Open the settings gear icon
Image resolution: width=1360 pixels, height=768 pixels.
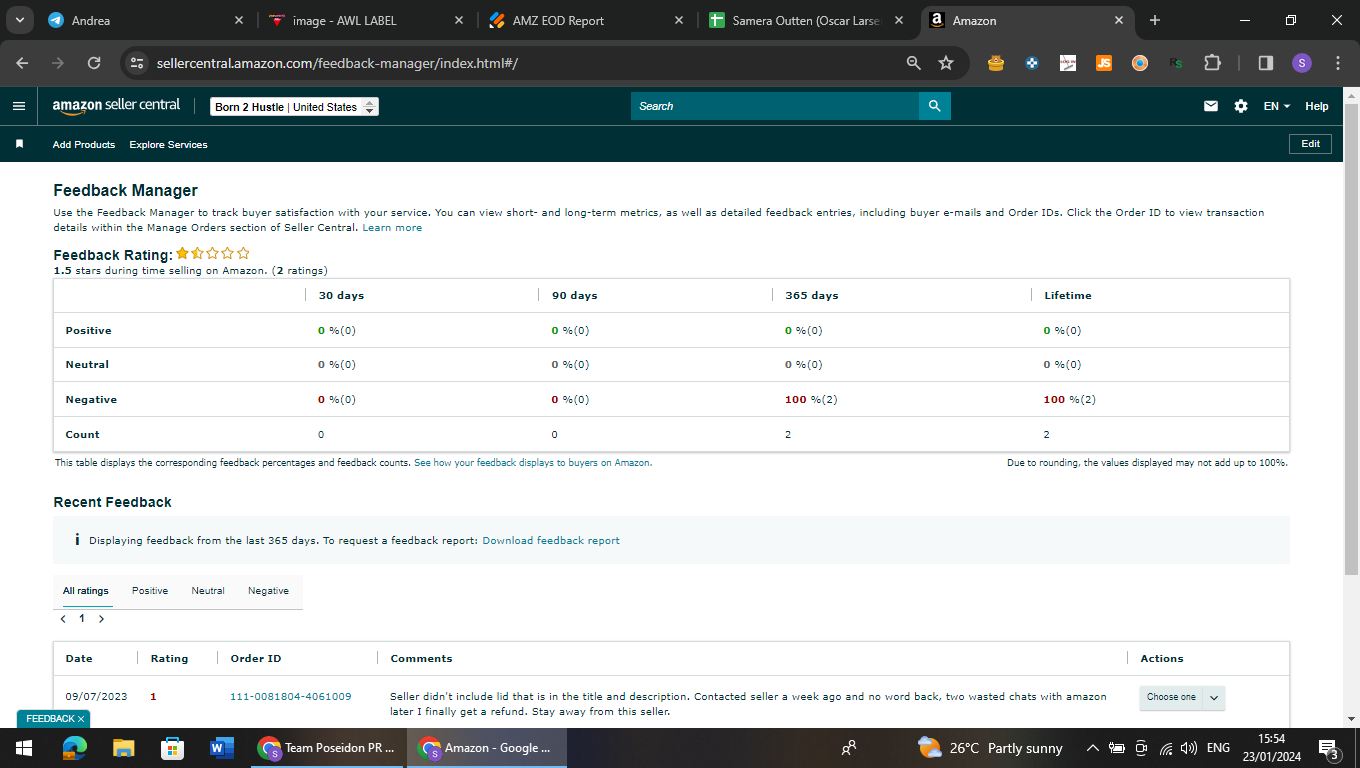tap(1241, 106)
